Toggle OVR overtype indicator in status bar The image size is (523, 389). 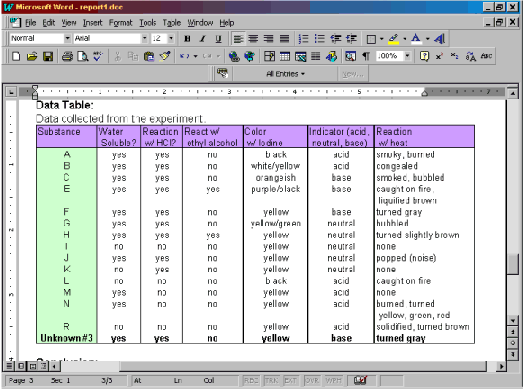point(312,380)
